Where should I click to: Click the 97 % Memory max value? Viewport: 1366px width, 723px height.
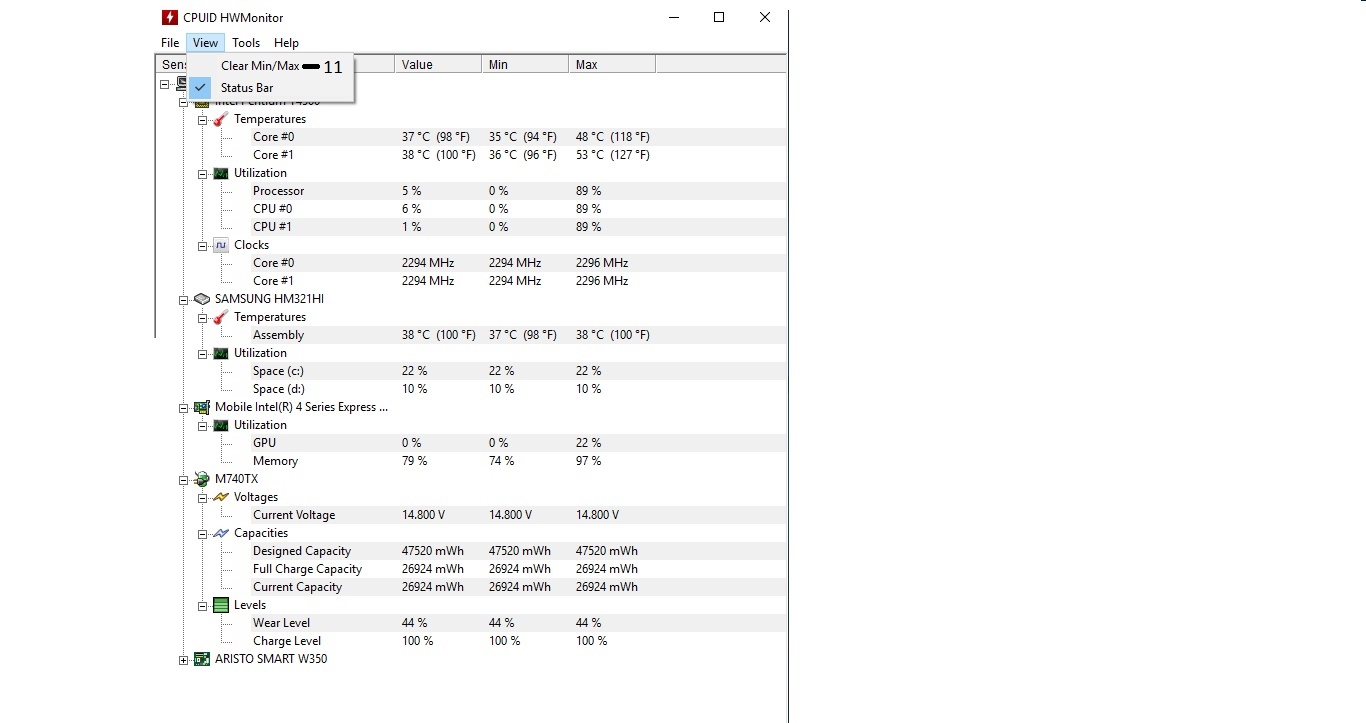(x=589, y=461)
